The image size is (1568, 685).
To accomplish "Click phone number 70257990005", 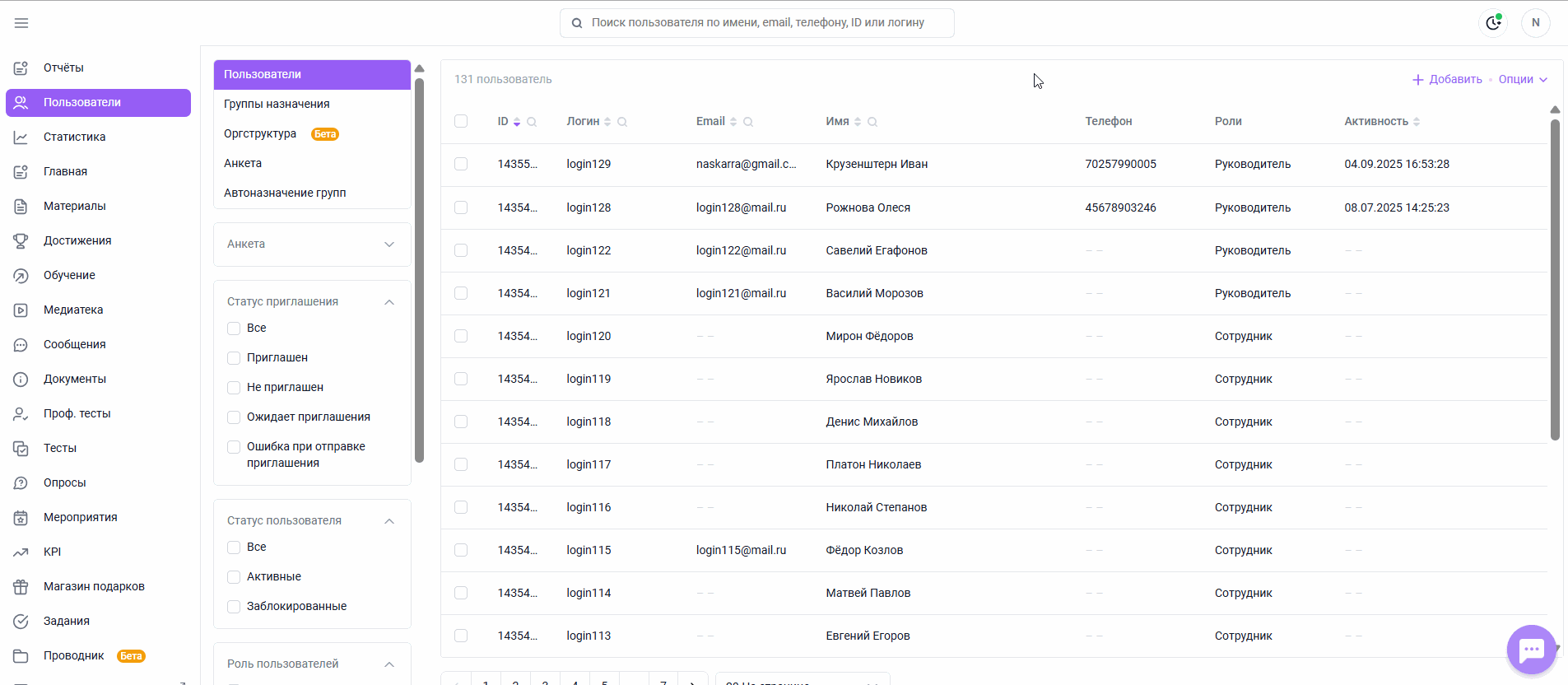I will click(1120, 164).
